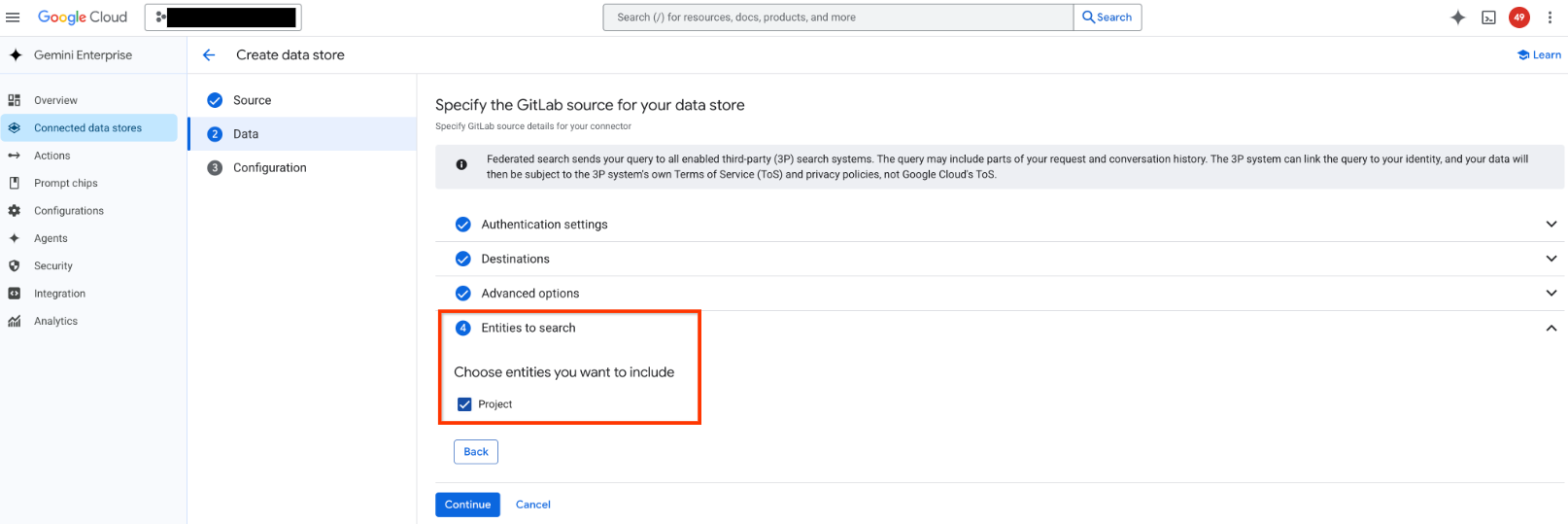Image resolution: width=1568 pixels, height=524 pixels.
Task: Open Cloud Shell terminal icon
Action: tap(1488, 17)
